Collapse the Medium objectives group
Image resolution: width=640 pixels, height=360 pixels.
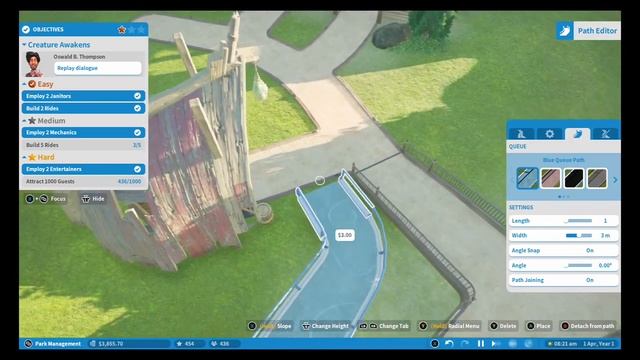pos(24,121)
